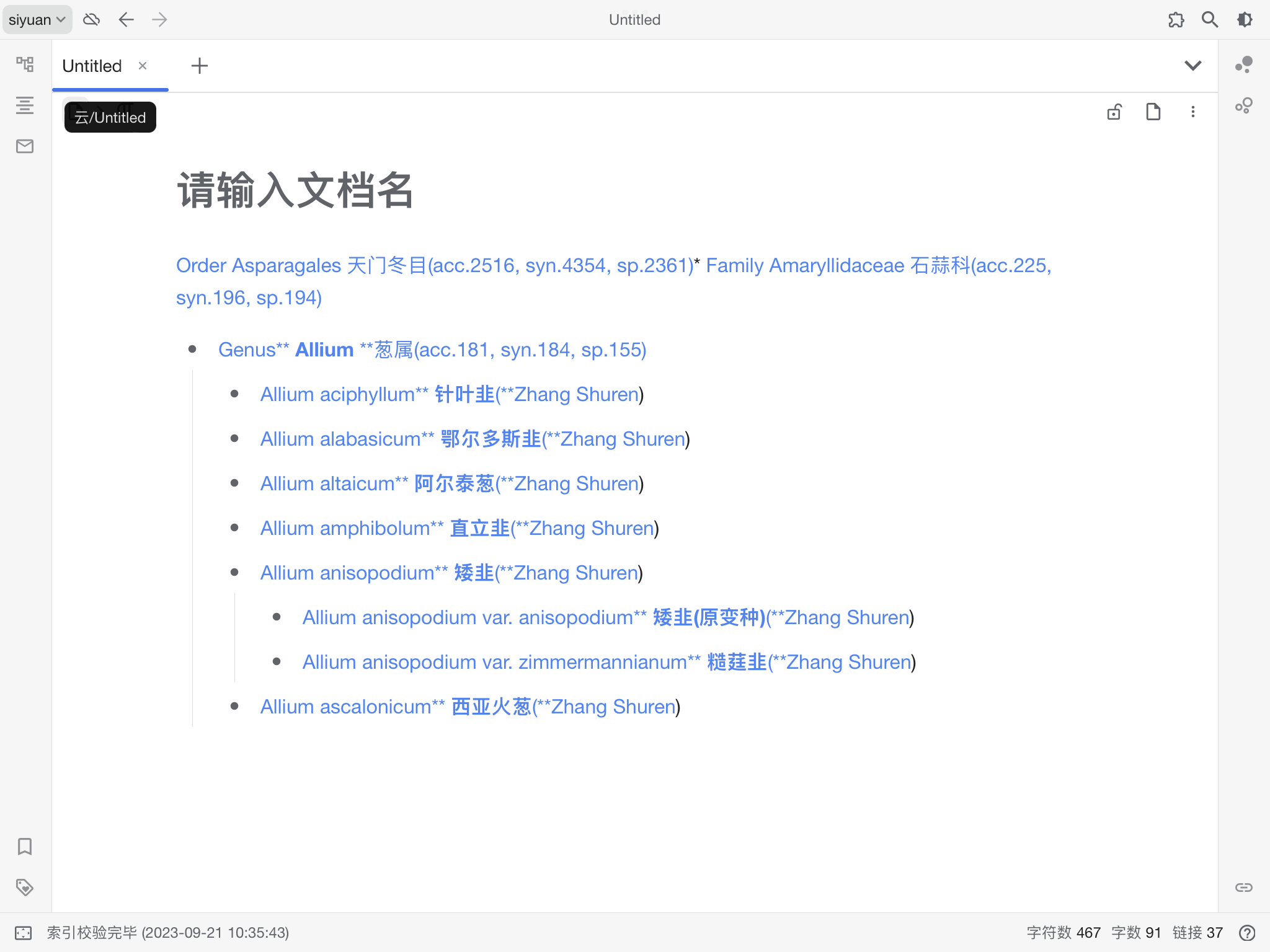This screenshot has height=952, width=1270.
Task: Toggle cloud sync status
Action: (x=92, y=19)
